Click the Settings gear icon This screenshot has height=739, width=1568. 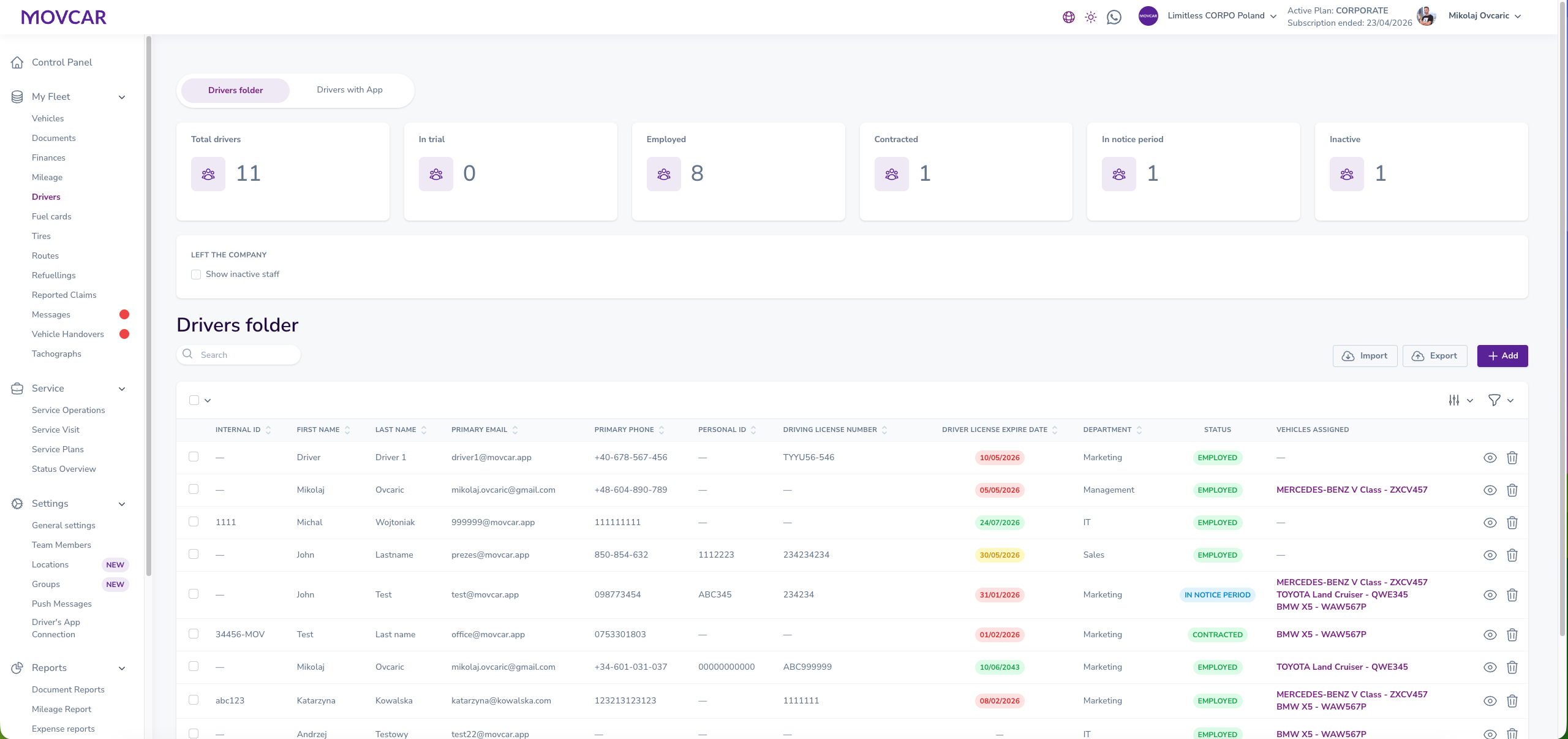[x=17, y=504]
